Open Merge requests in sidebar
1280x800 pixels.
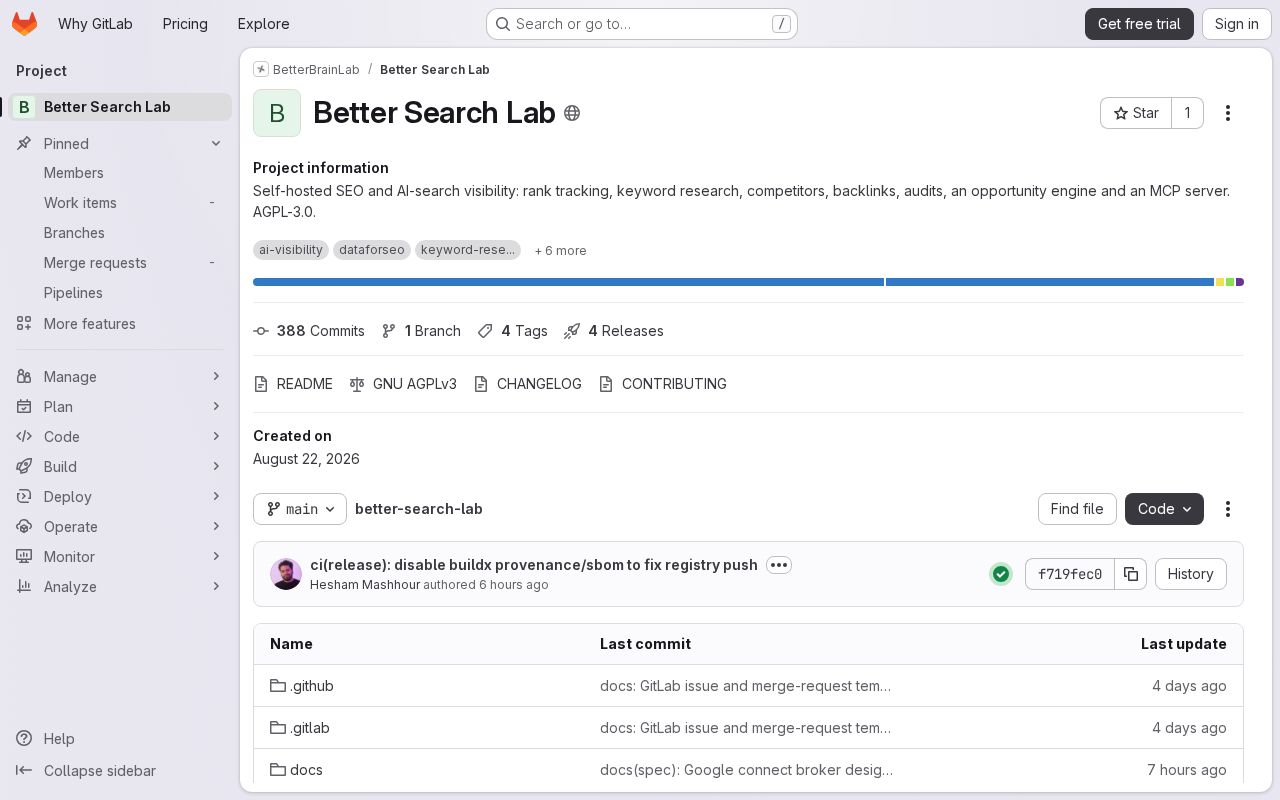click(x=120, y=263)
